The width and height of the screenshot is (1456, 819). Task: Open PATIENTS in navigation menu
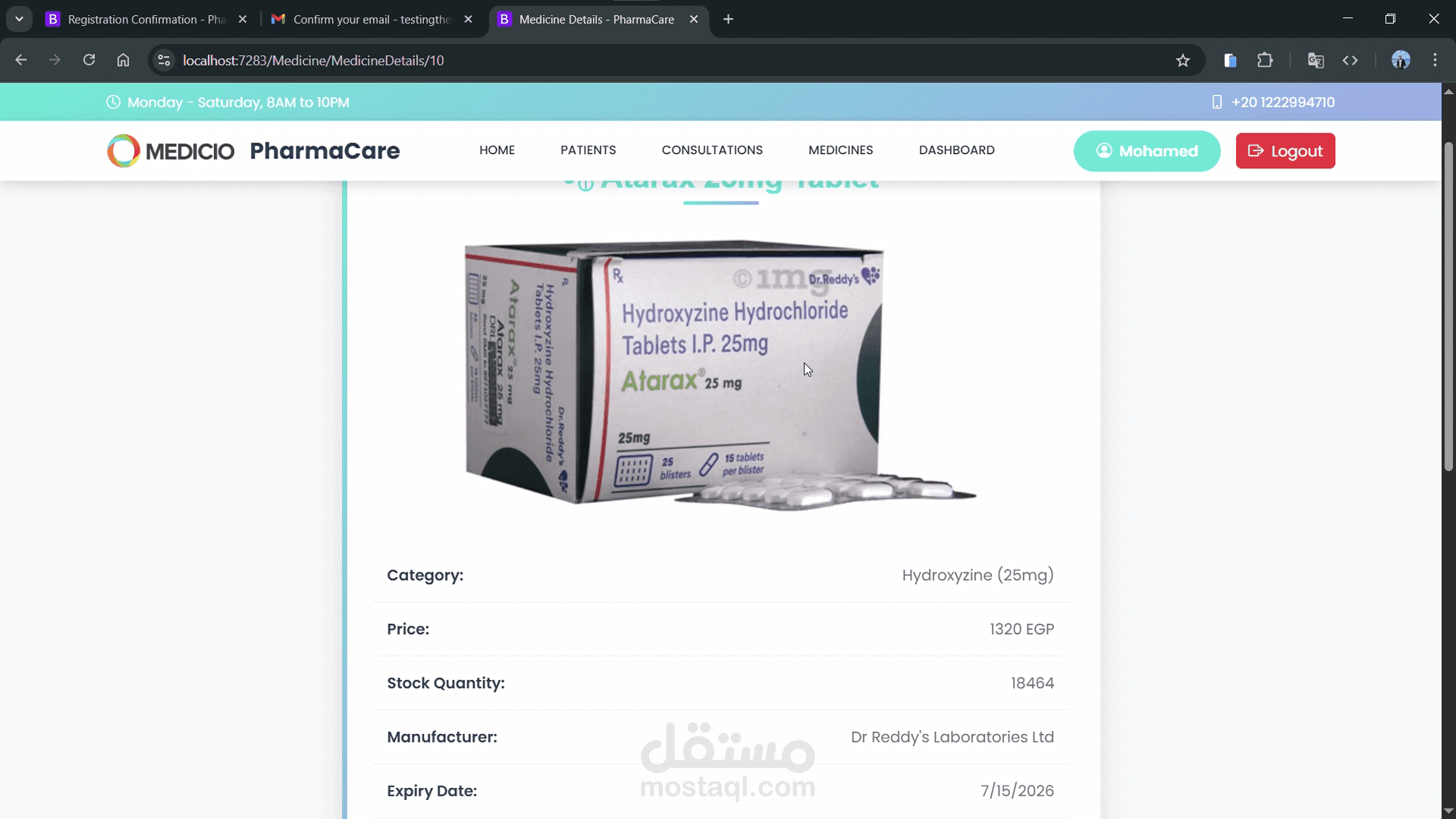pos(588,150)
